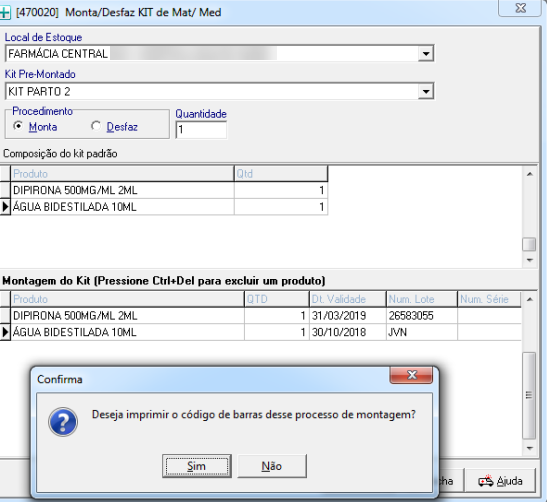This screenshot has height=502, width=547.
Task: Click down arrow of composition list scrollbar
Action: 530,260
